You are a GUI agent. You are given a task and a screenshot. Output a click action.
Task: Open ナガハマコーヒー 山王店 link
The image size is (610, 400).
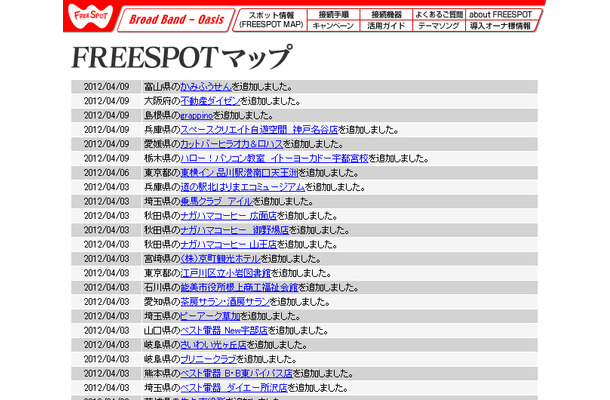pyautogui.click(x=228, y=244)
